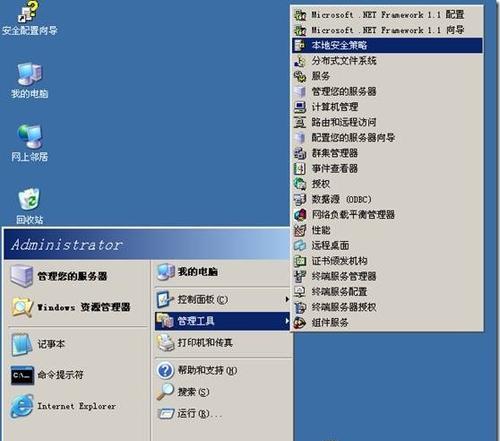Viewport: 500px width, 441px height.
Task: Open Microsoft .NET Framework 1.1 配置
Action: 387,15
